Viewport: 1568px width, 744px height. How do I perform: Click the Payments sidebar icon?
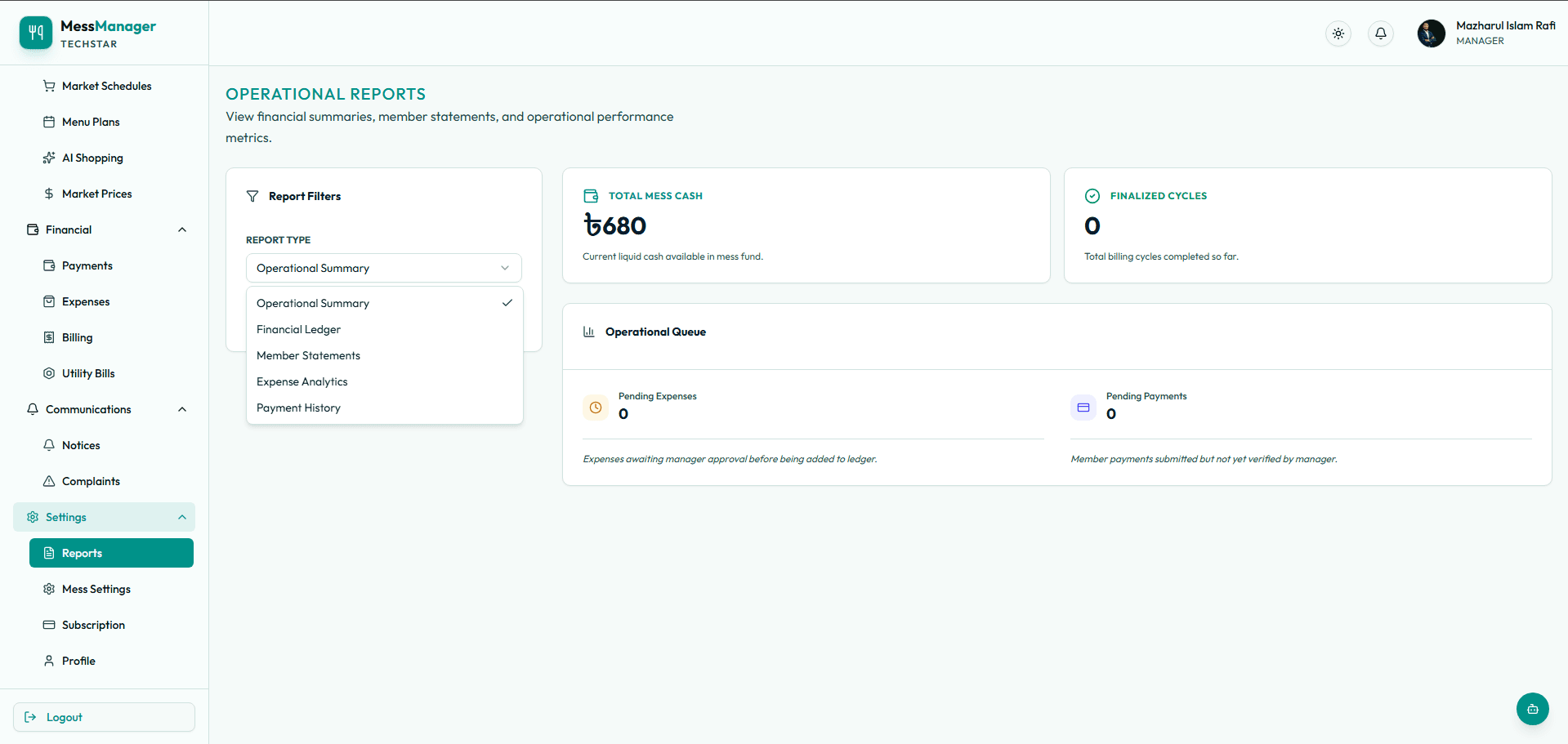(x=49, y=265)
